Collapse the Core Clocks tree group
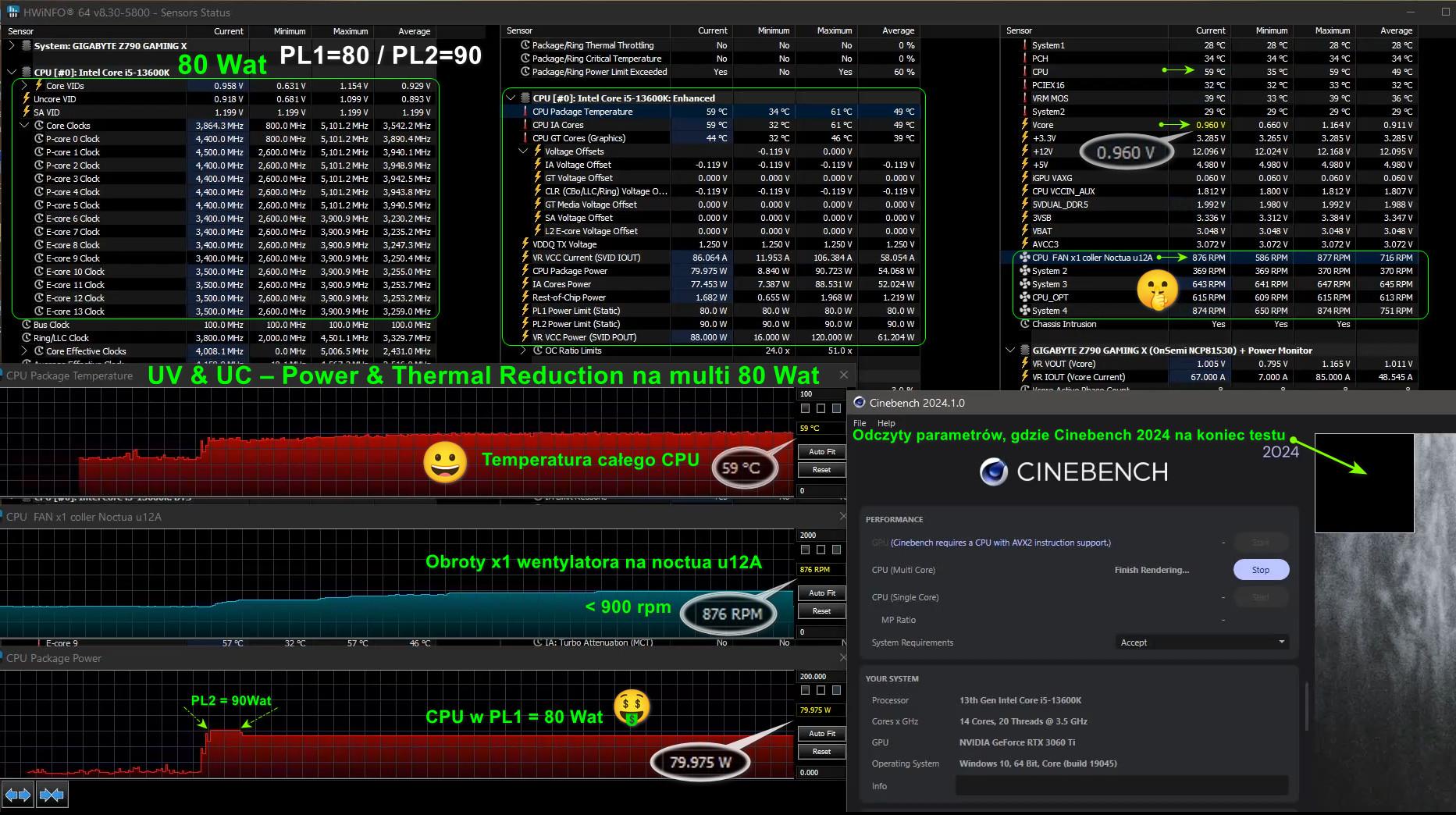Viewport: 1456px width, 815px height. pyautogui.click(x=24, y=126)
